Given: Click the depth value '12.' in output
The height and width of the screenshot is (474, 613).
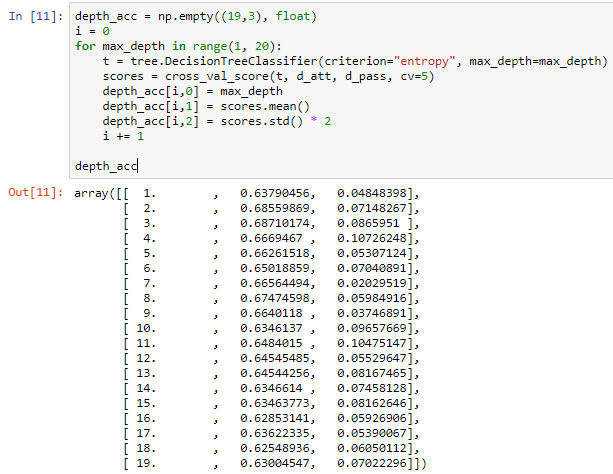Looking at the screenshot, I should tap(146, 358).
